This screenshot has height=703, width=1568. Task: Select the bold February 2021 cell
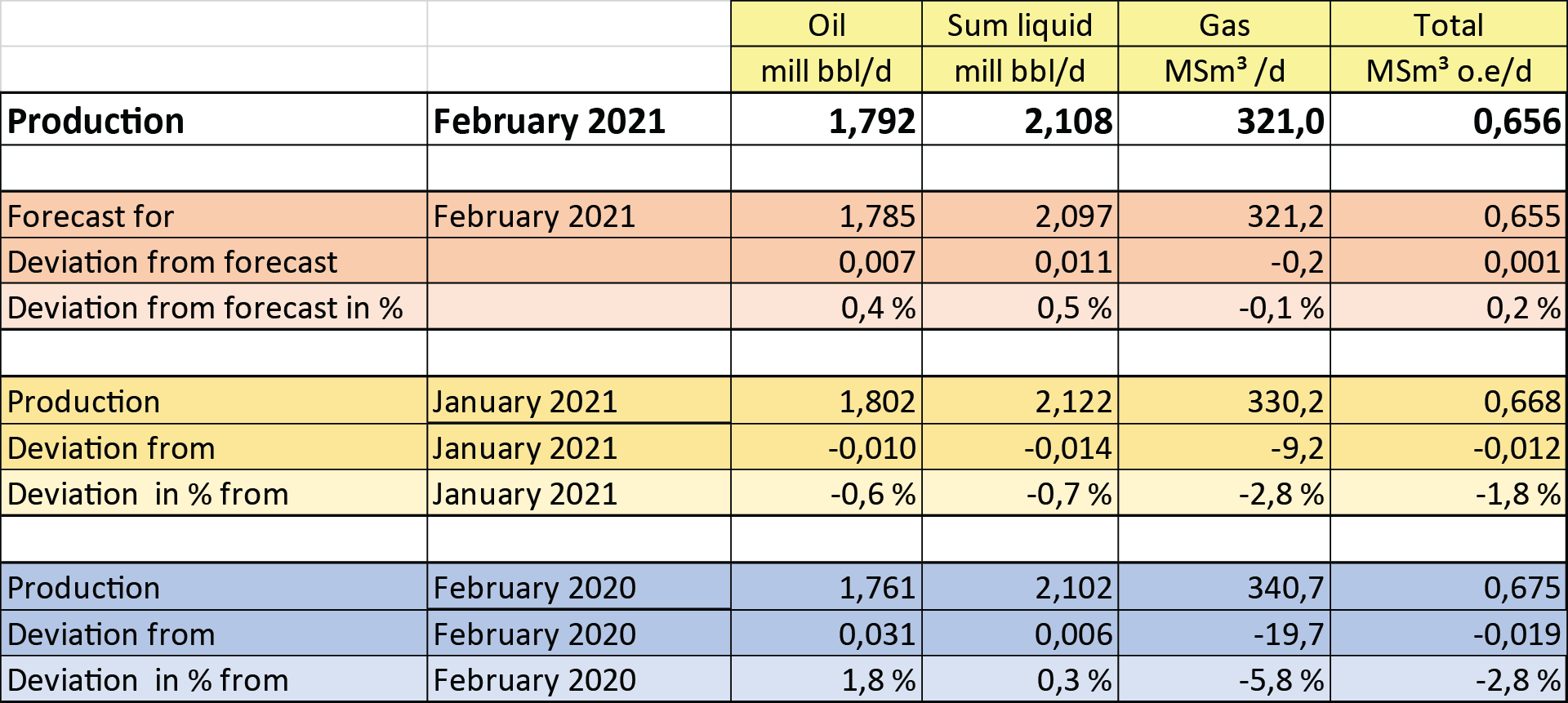point(579,120)
